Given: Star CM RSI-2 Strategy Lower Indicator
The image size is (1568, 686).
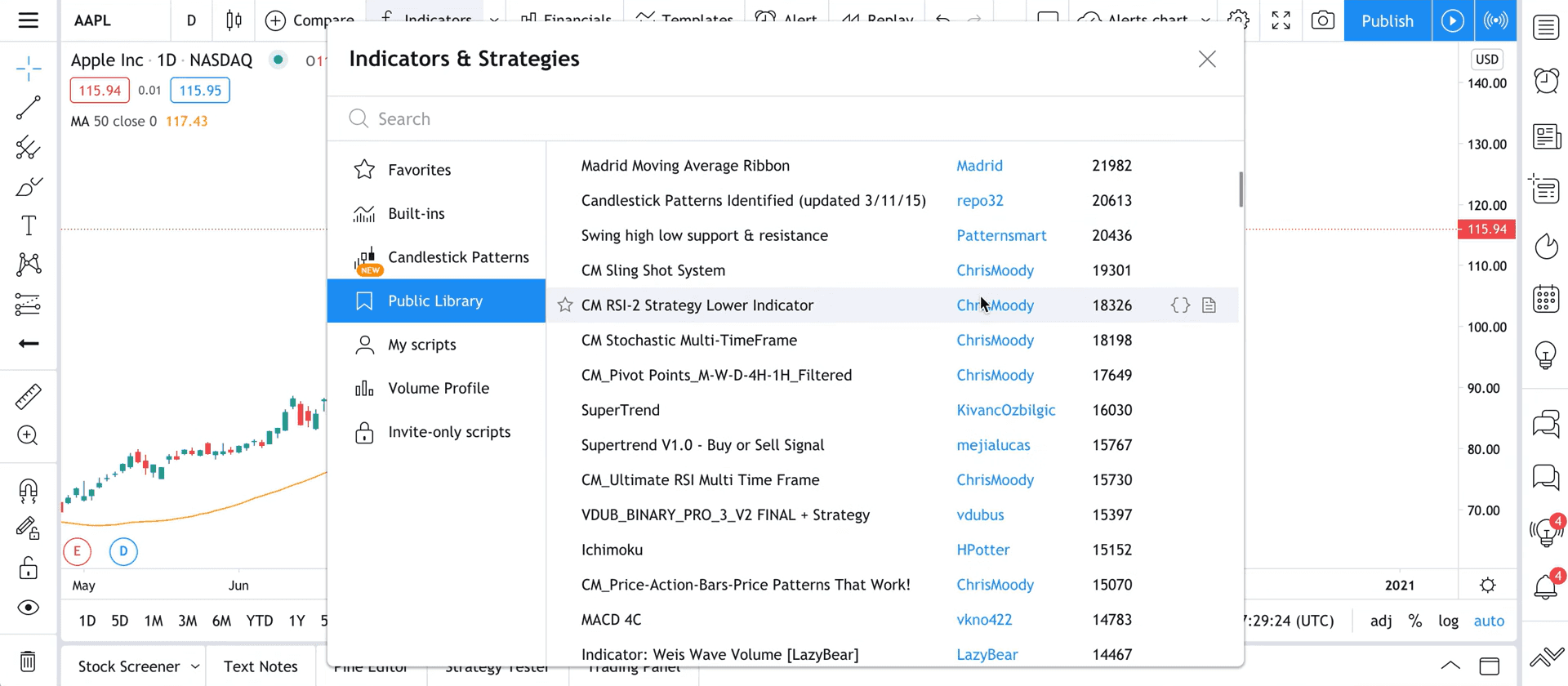Looking at the screenshot, I should (565, 305).
